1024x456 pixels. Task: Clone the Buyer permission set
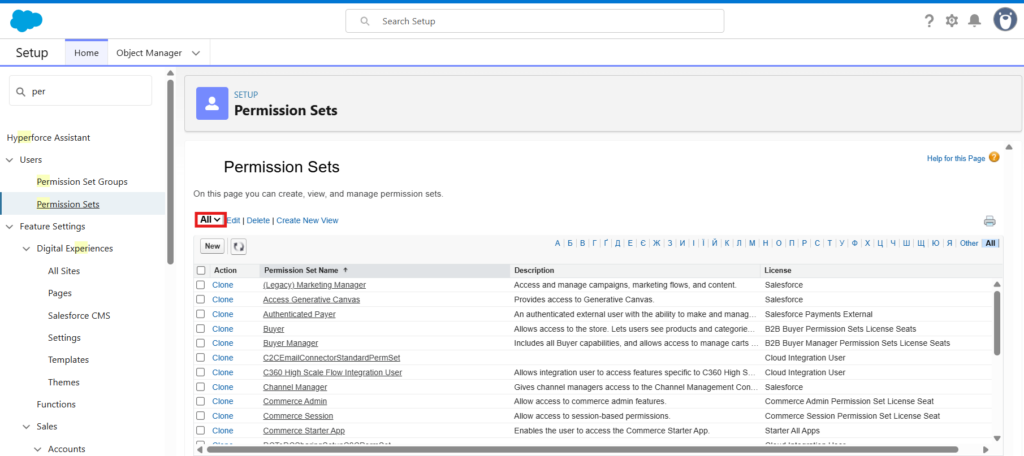point(223,329)
